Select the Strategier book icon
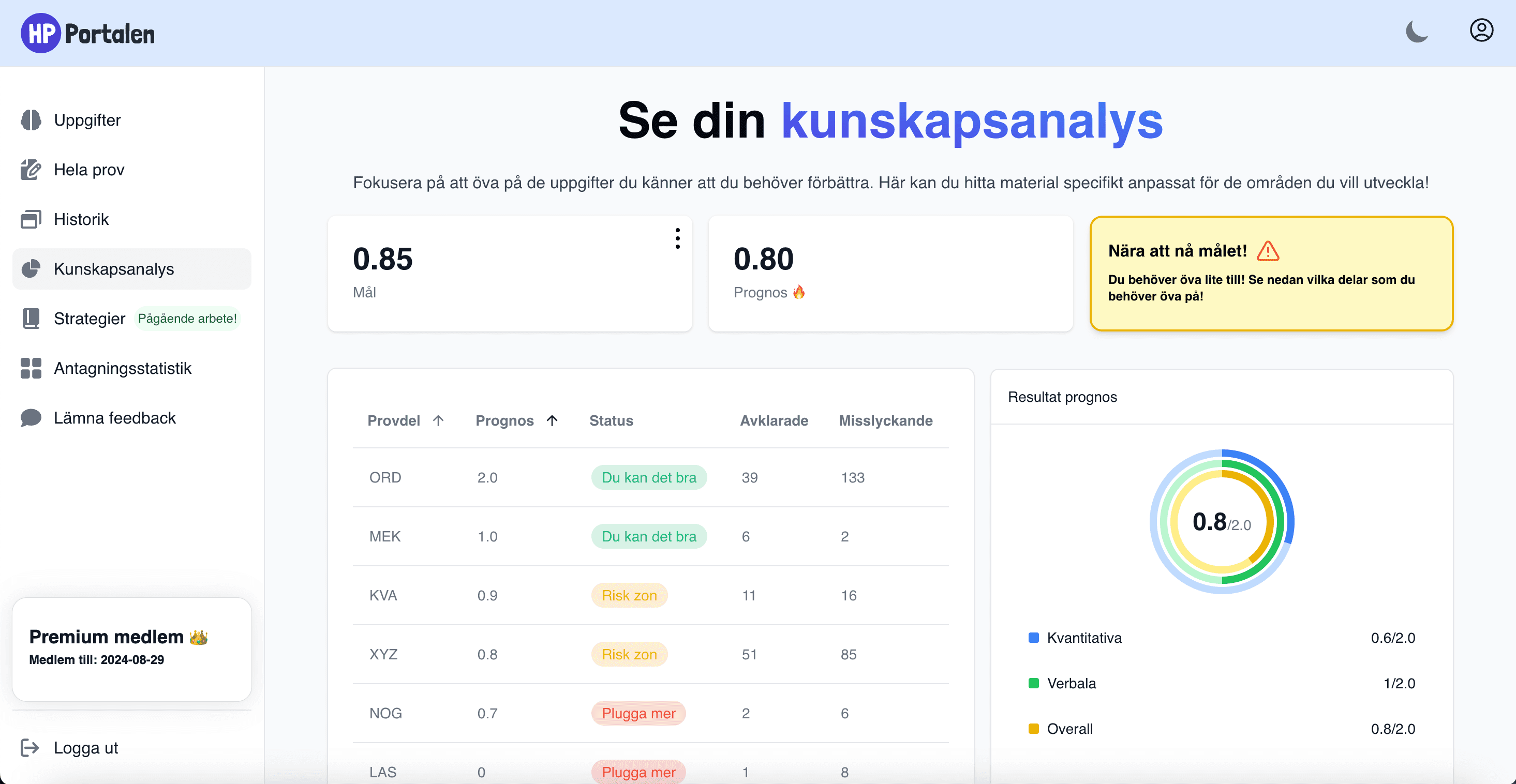 (31, 318)
